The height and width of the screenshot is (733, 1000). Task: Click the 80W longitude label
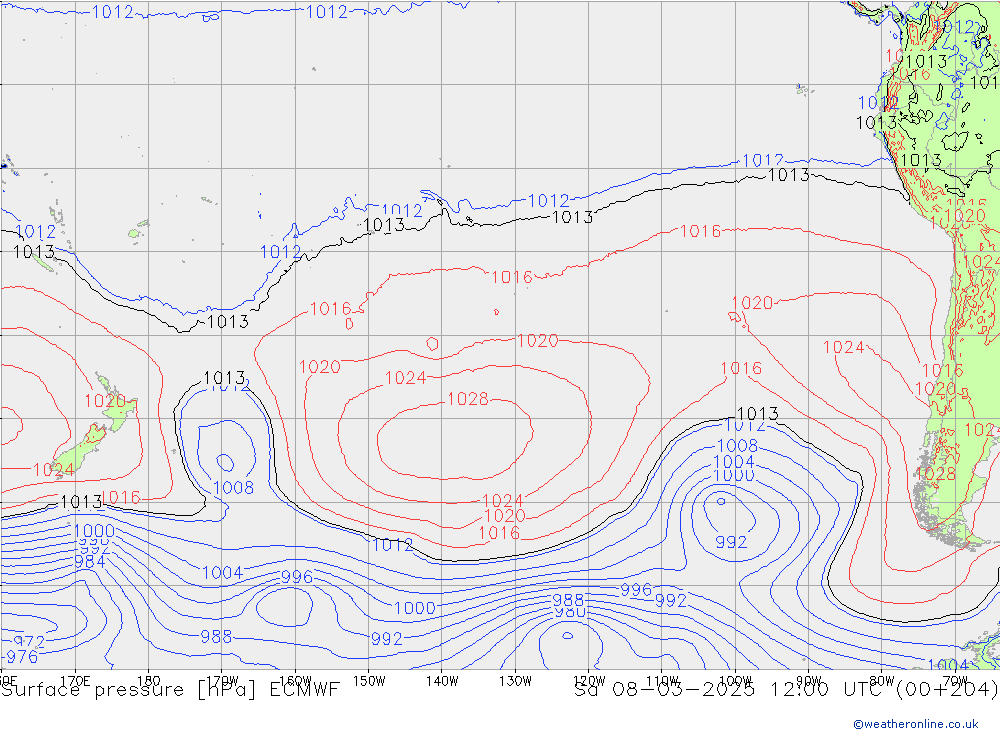coord(882,681)
